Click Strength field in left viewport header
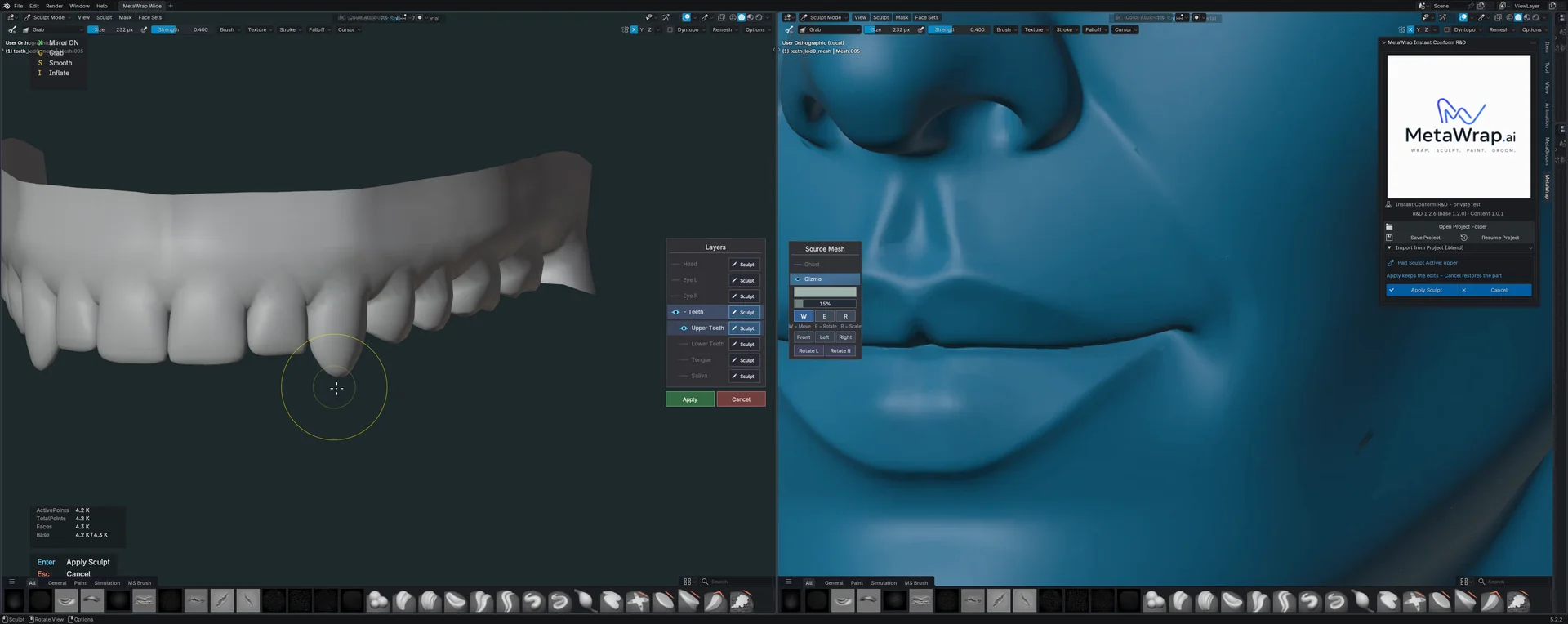Image resolution: width=1568 pixels, height=624 pixels. click(x=181, y=29)
